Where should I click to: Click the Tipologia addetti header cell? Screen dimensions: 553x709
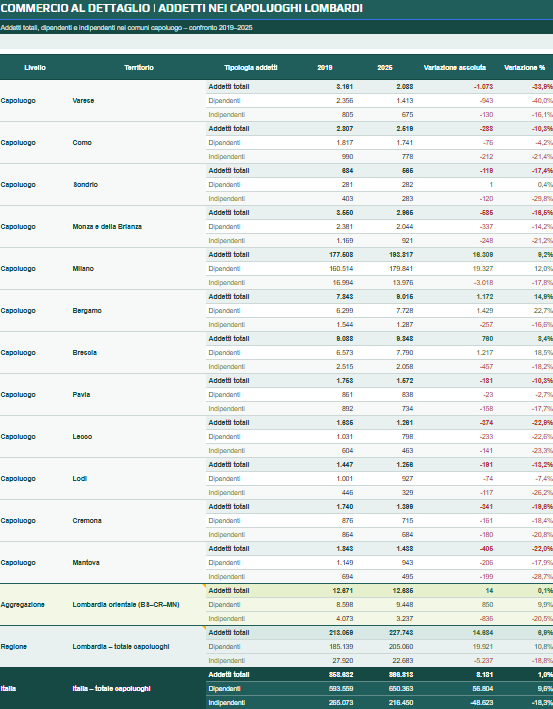[251, 67]
